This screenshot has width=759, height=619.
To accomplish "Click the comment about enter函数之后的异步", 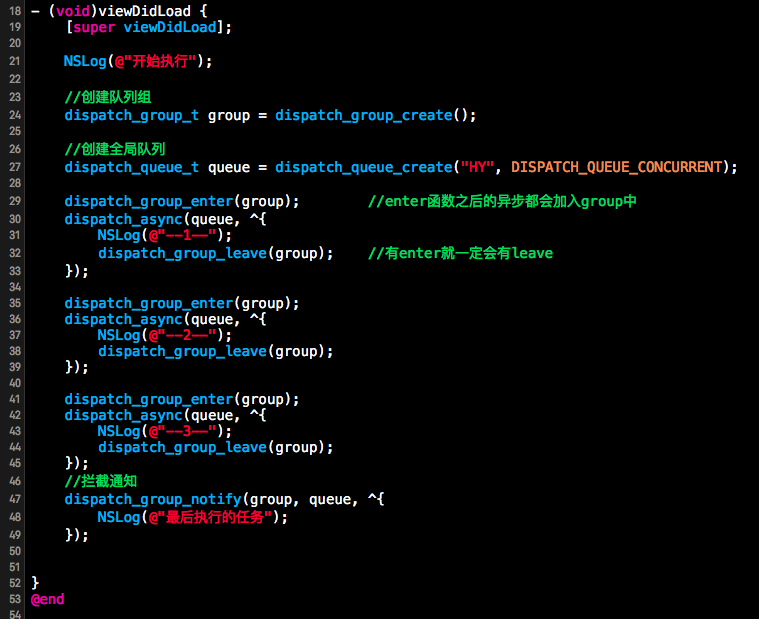I will 502,201.
